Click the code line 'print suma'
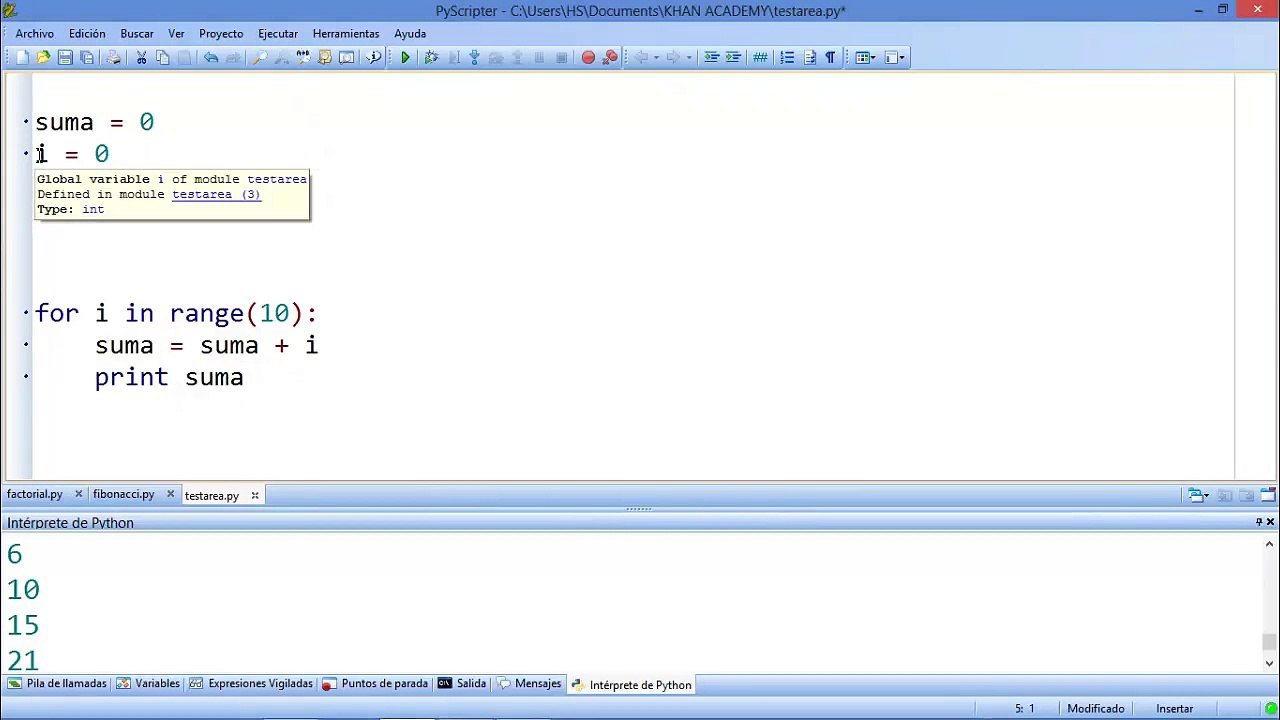This screenshot has width=1280, height=720. (169, 377)
